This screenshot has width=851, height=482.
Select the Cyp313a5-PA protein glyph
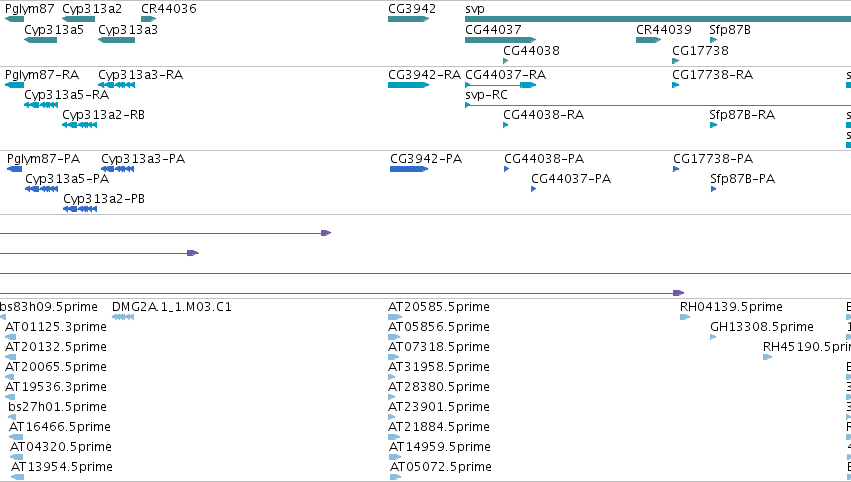[x=42, y=189]
